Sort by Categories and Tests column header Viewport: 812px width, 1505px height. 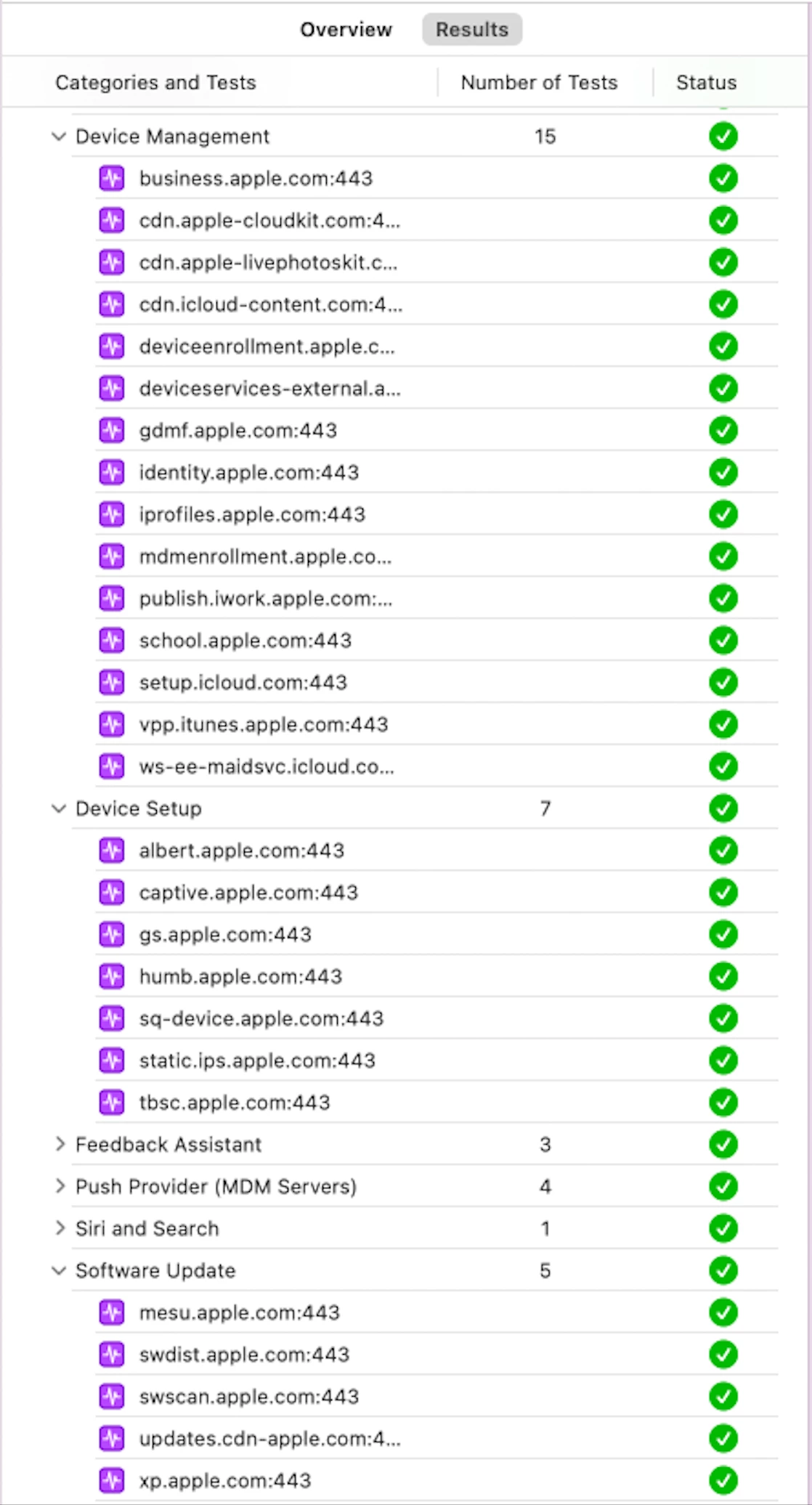pyautogui.click(x=155, y=83)
